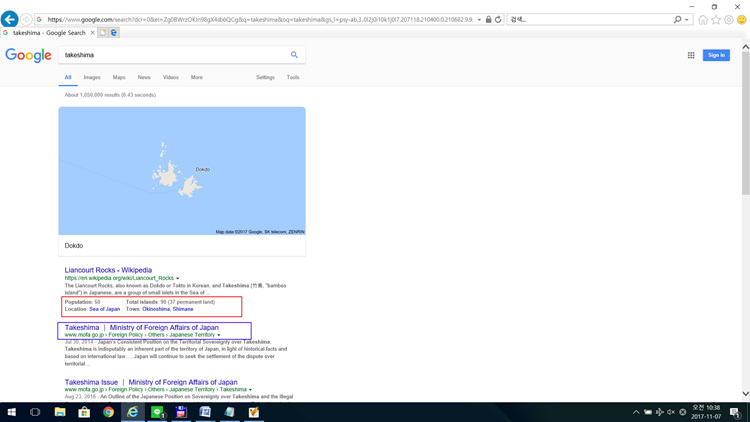
Task: Click the Dokdo map thumbnail
Action: [182, 171]
